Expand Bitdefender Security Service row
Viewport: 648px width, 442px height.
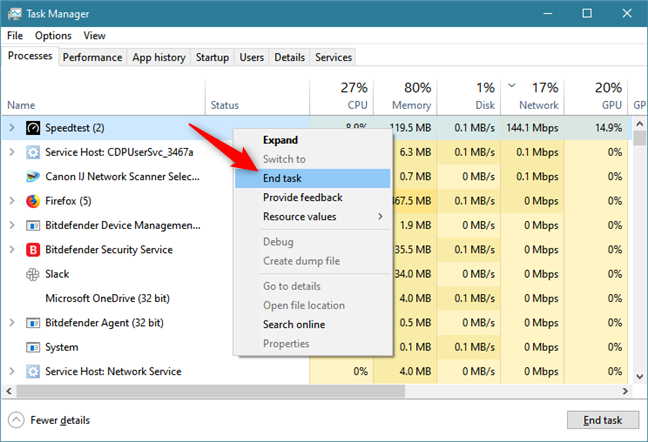(12, 250)
